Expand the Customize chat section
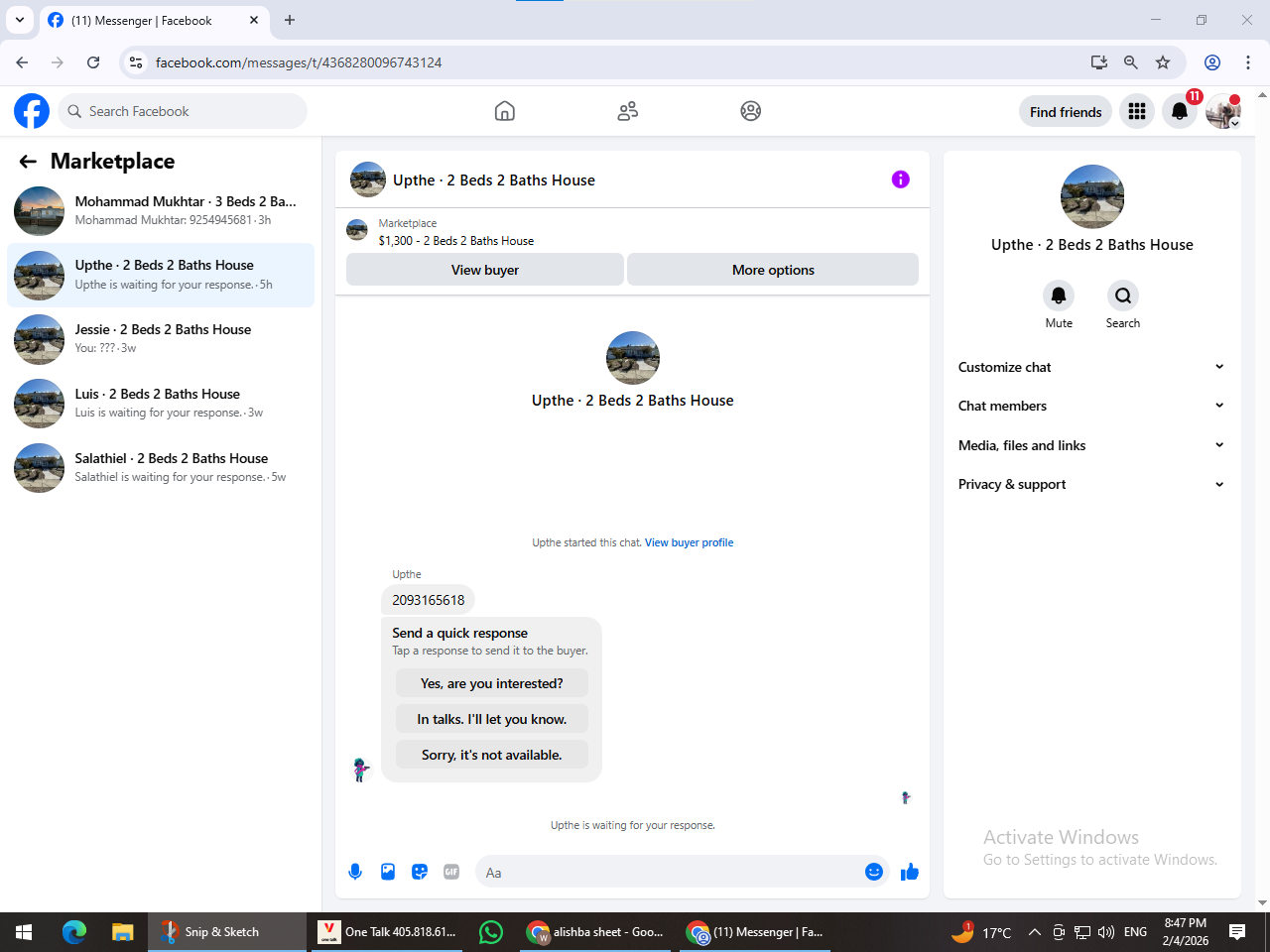 (1091, 367)
